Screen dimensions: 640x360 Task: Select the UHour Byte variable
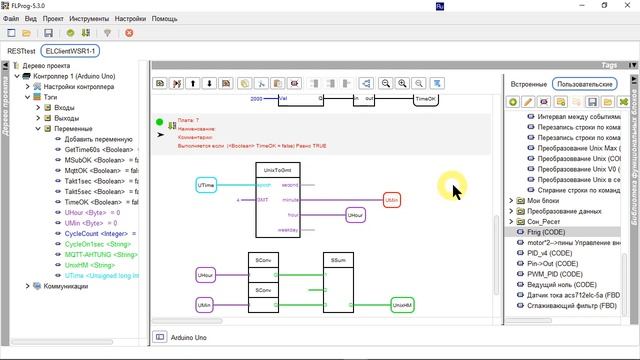click(92, 213)
